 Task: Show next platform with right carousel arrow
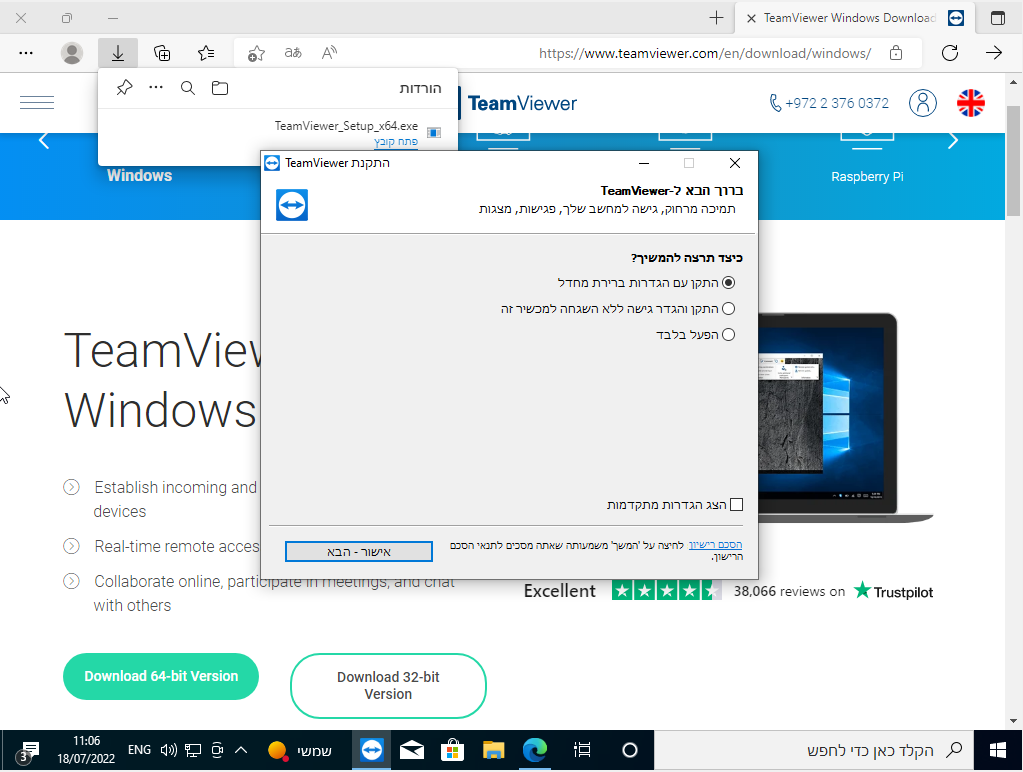point(953,140)
